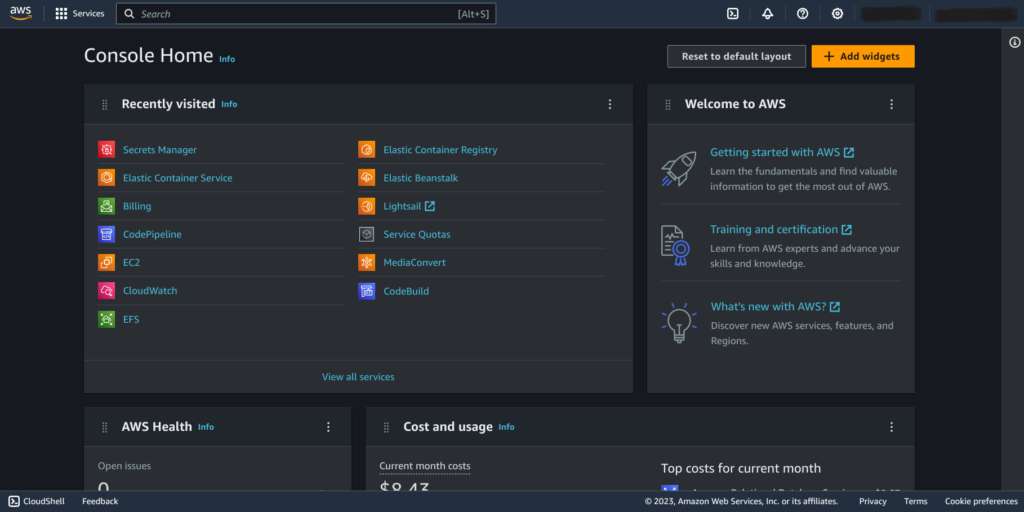Click the rocket Getting started icon

coord(678,169)
